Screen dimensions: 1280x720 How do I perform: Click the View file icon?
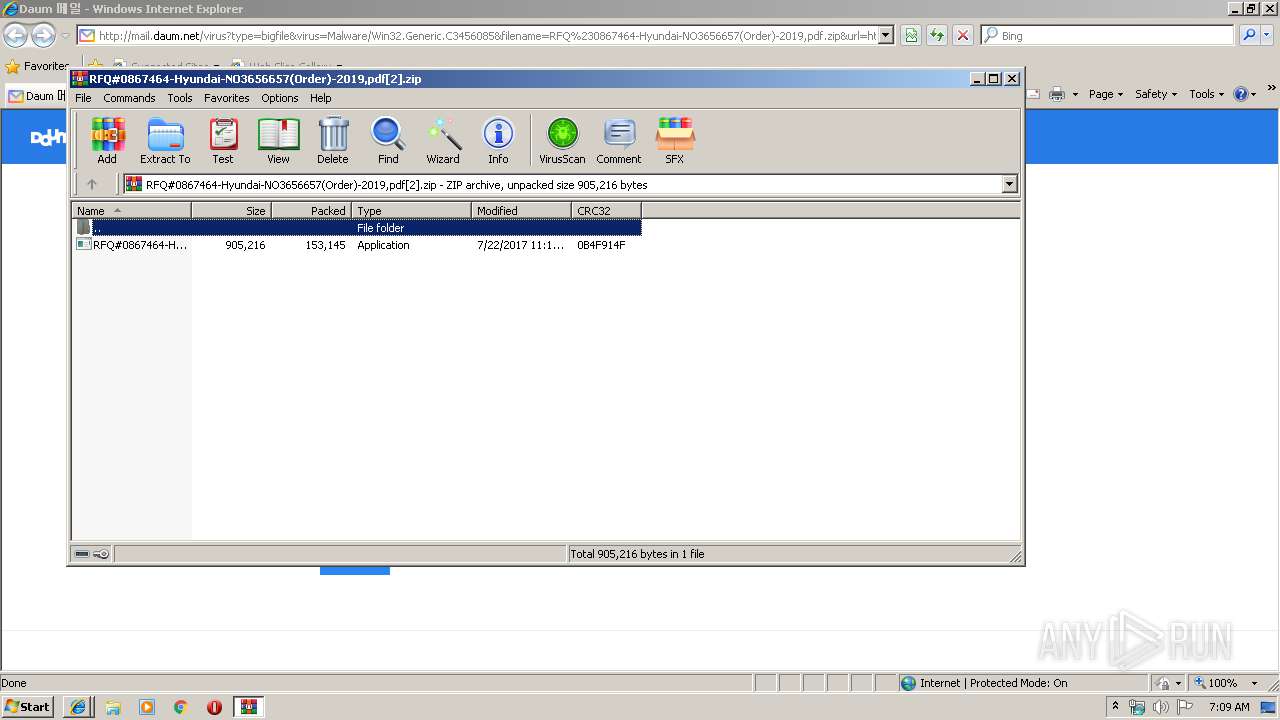coord(278,140)
